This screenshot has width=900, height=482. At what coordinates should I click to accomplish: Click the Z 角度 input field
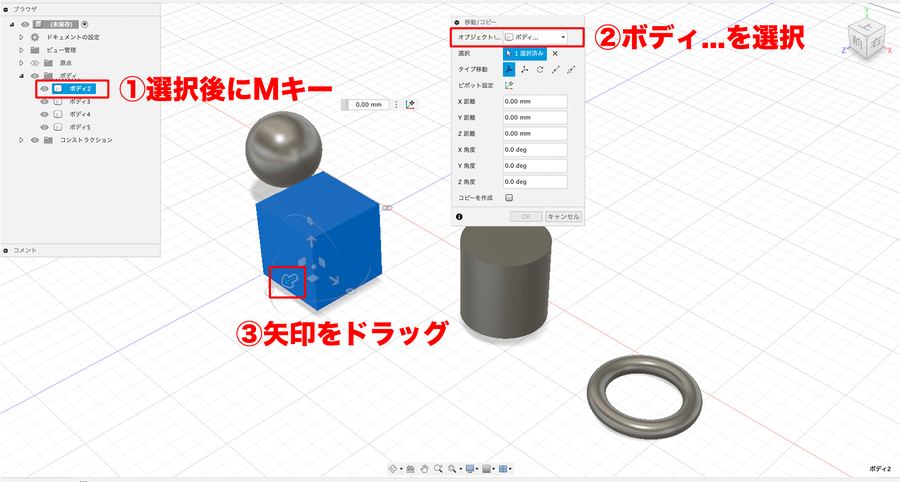[535, 182]
